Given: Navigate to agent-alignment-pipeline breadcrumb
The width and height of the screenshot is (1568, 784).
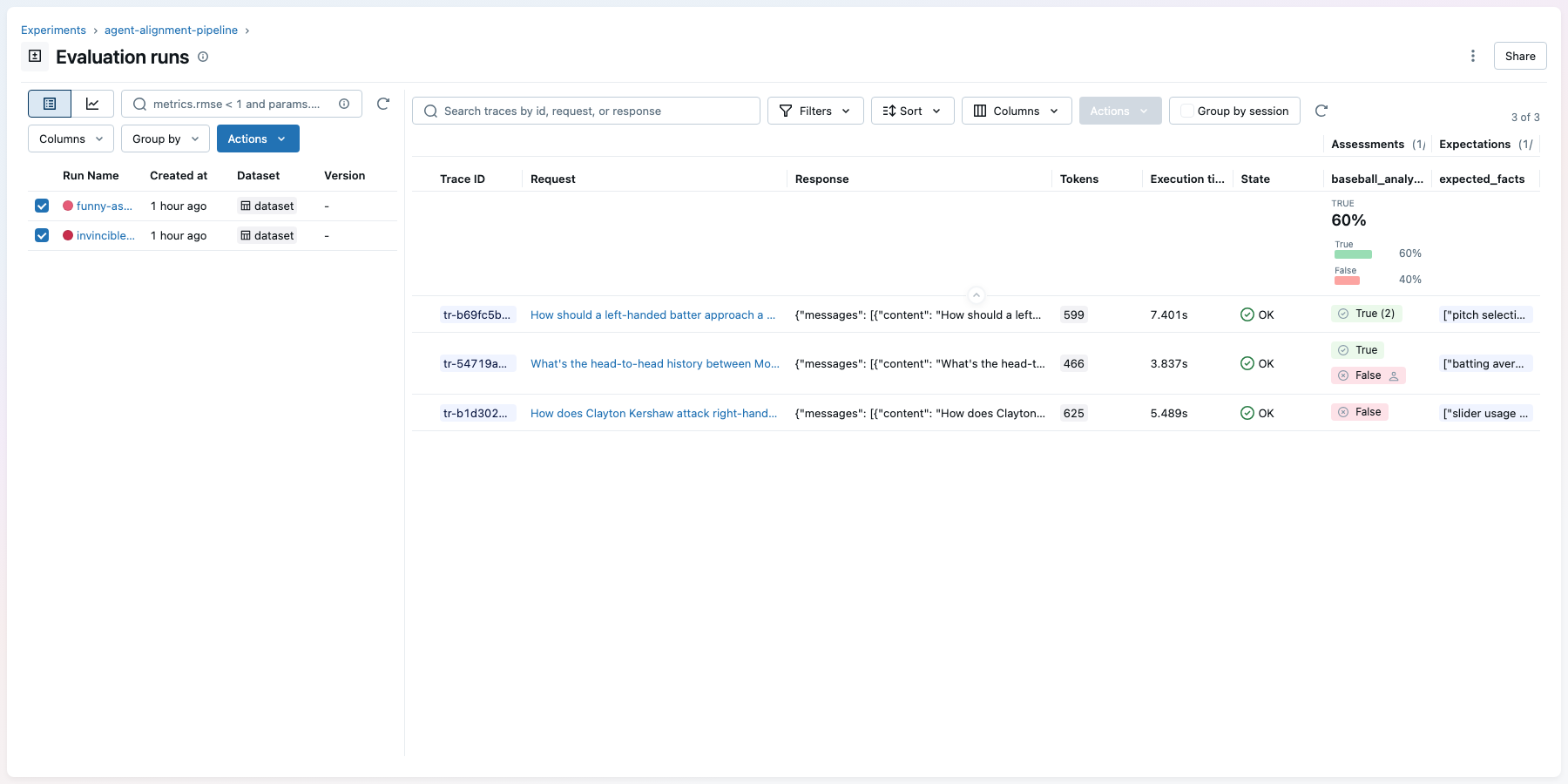Looking at the screenshot, I should 171,30.
